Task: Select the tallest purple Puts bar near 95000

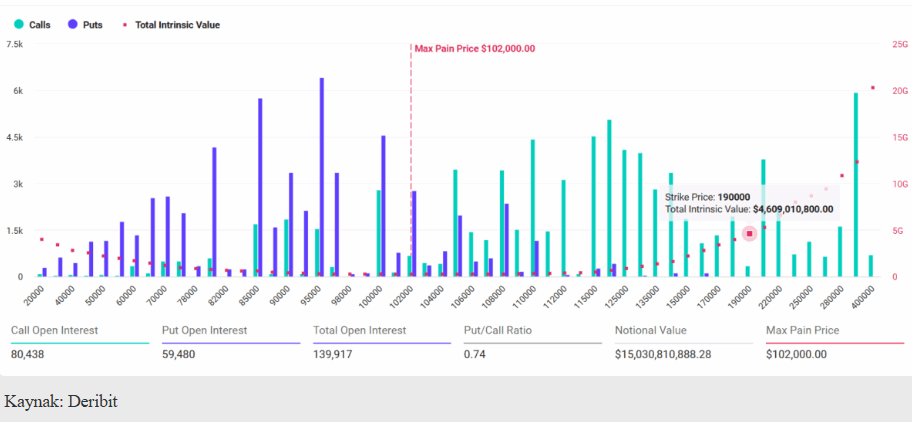Action: [x=321, y=176]
